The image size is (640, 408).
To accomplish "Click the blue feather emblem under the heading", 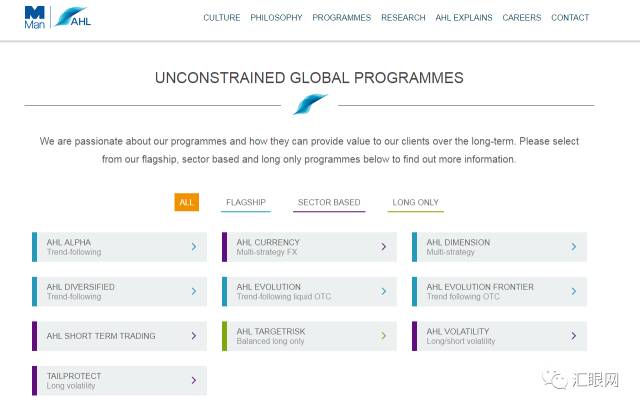I will coord(310,104).
